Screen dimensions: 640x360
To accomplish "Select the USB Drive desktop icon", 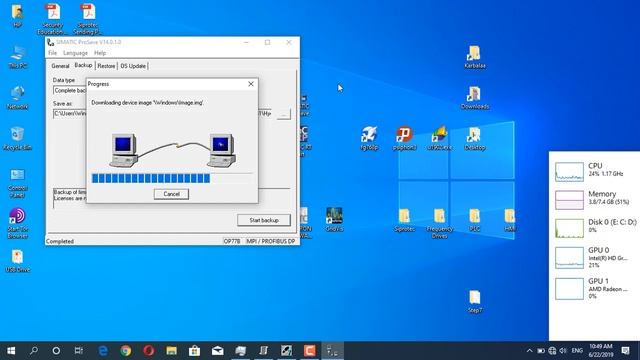I will [x=17, y=261].
